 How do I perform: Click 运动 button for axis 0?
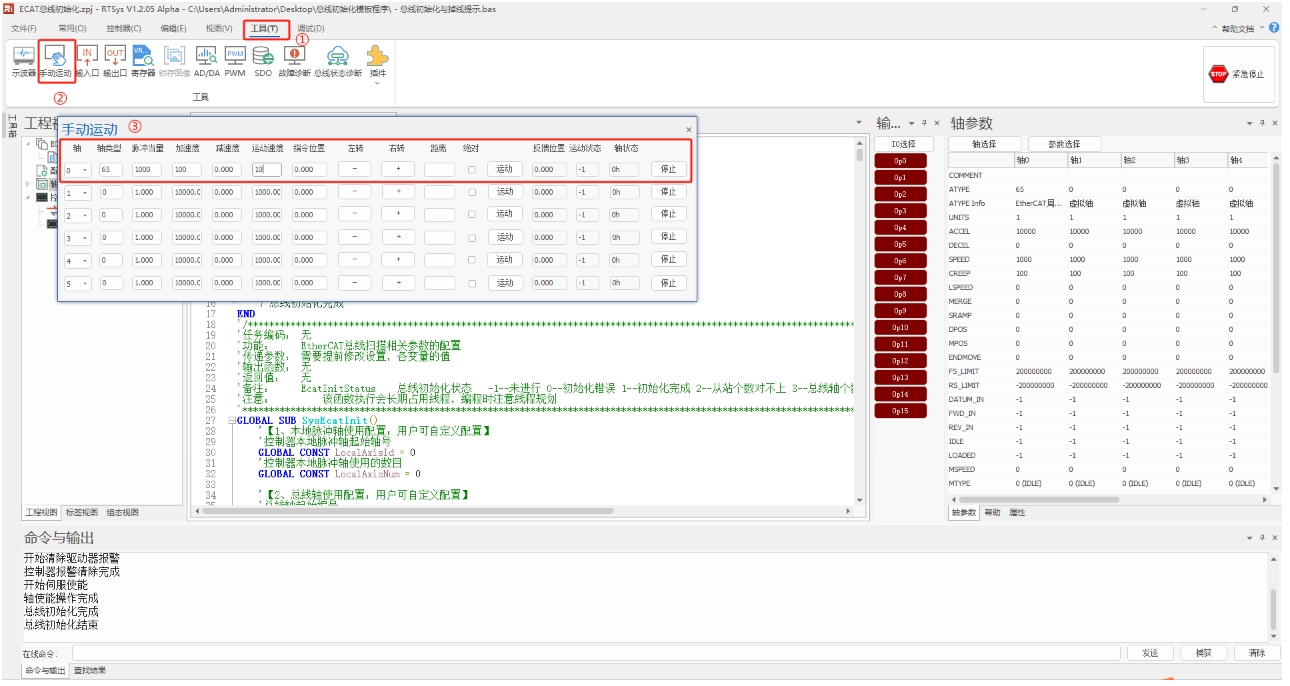504,170
